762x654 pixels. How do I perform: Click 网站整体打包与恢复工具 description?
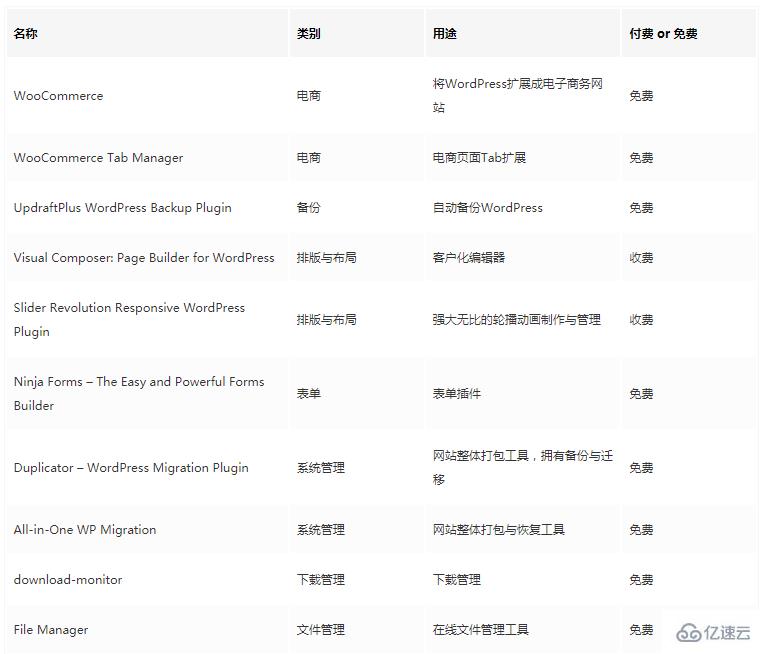(499, 530)
